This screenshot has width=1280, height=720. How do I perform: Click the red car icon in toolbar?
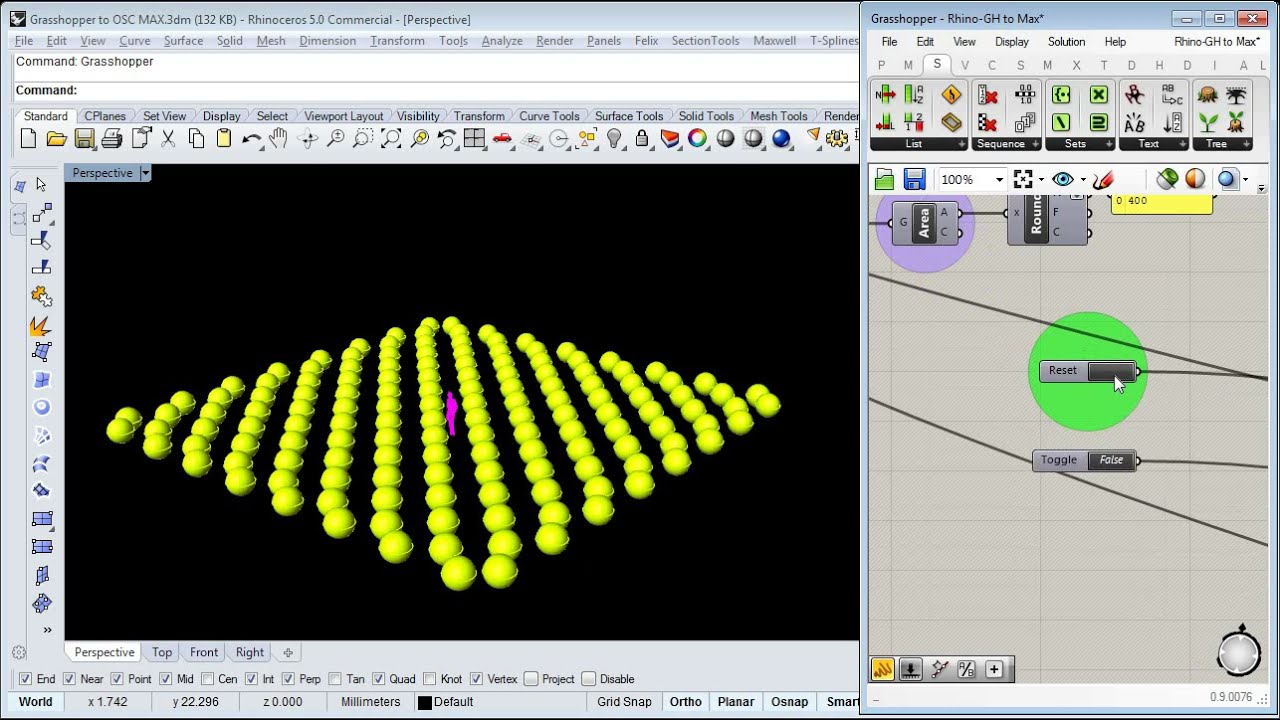(x=502, y=139)
